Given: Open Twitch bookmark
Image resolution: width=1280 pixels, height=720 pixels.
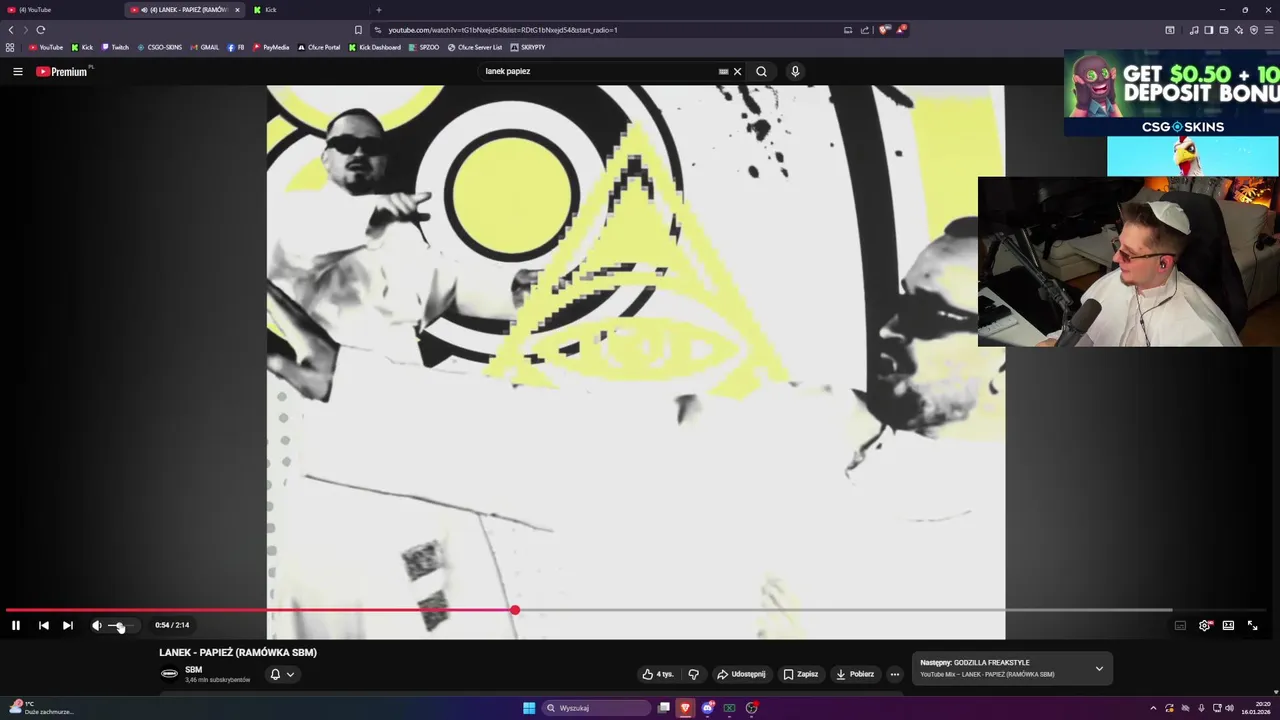Looking at the screenshot, I should [x=115, y=47].
